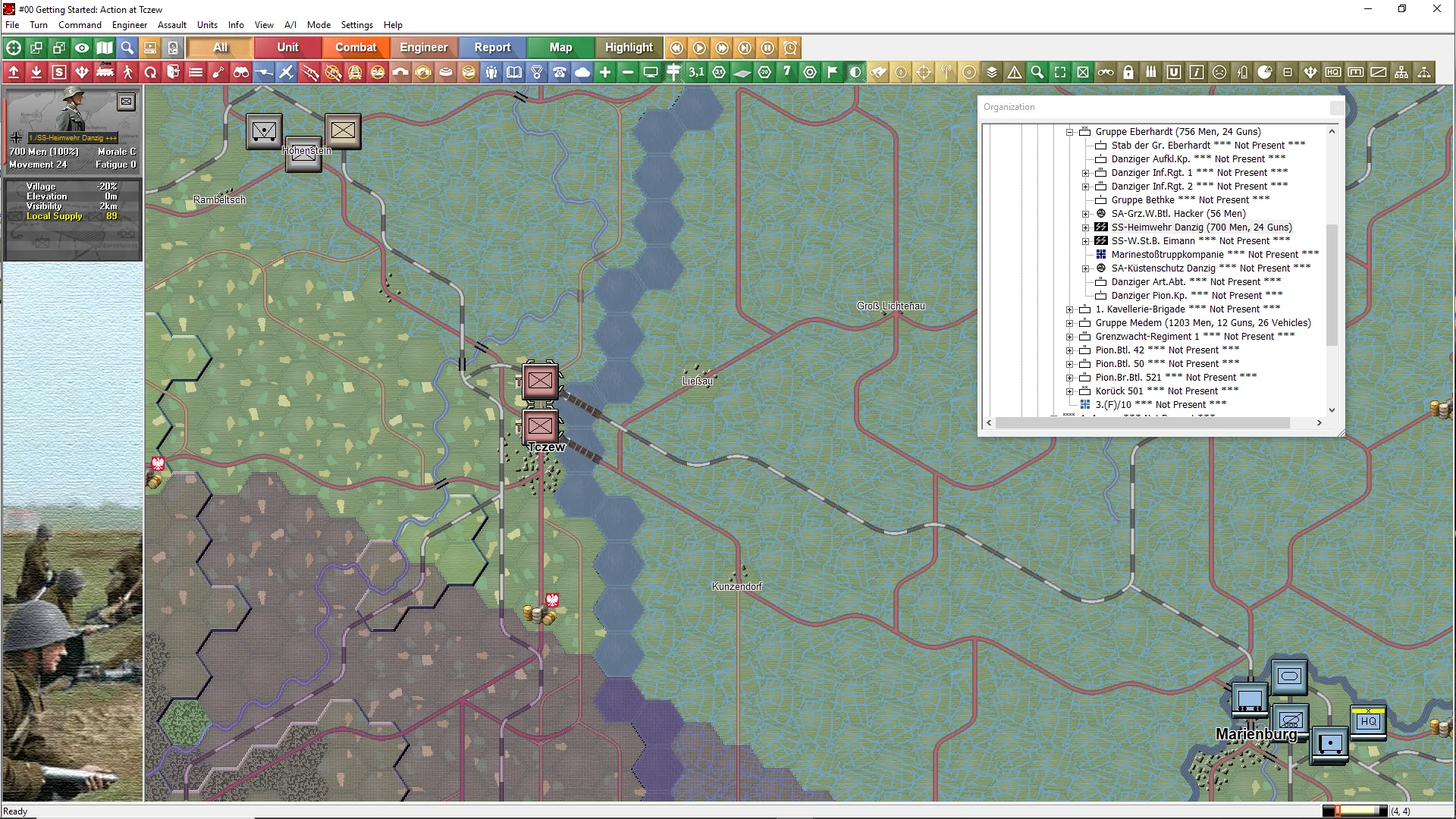This screenshot has height=819, width=1456.
Task: Toggle the eye visibility icon
Action: tap(82, 48)
